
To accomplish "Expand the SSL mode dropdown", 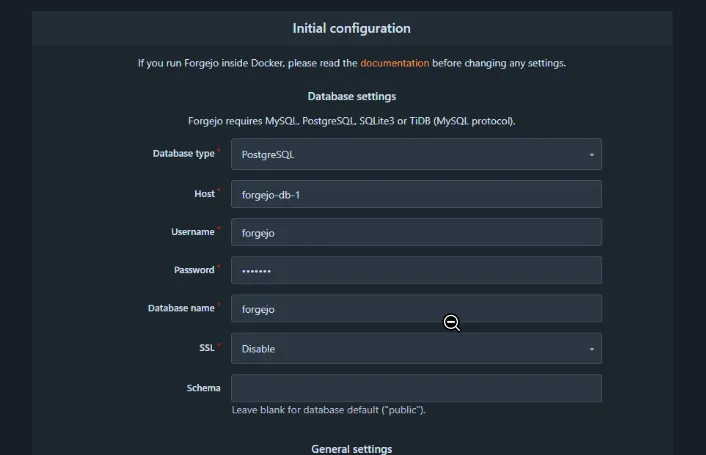I will click(416, 348).
